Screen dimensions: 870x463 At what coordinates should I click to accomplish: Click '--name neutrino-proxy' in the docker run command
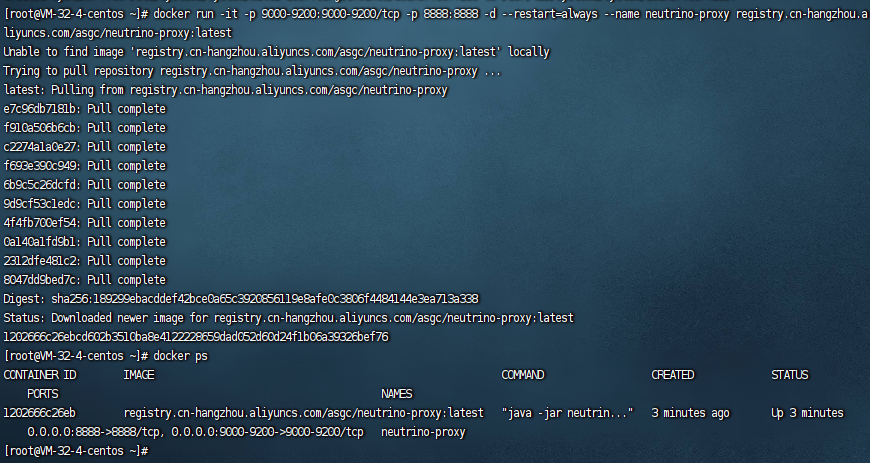point(666,14)
